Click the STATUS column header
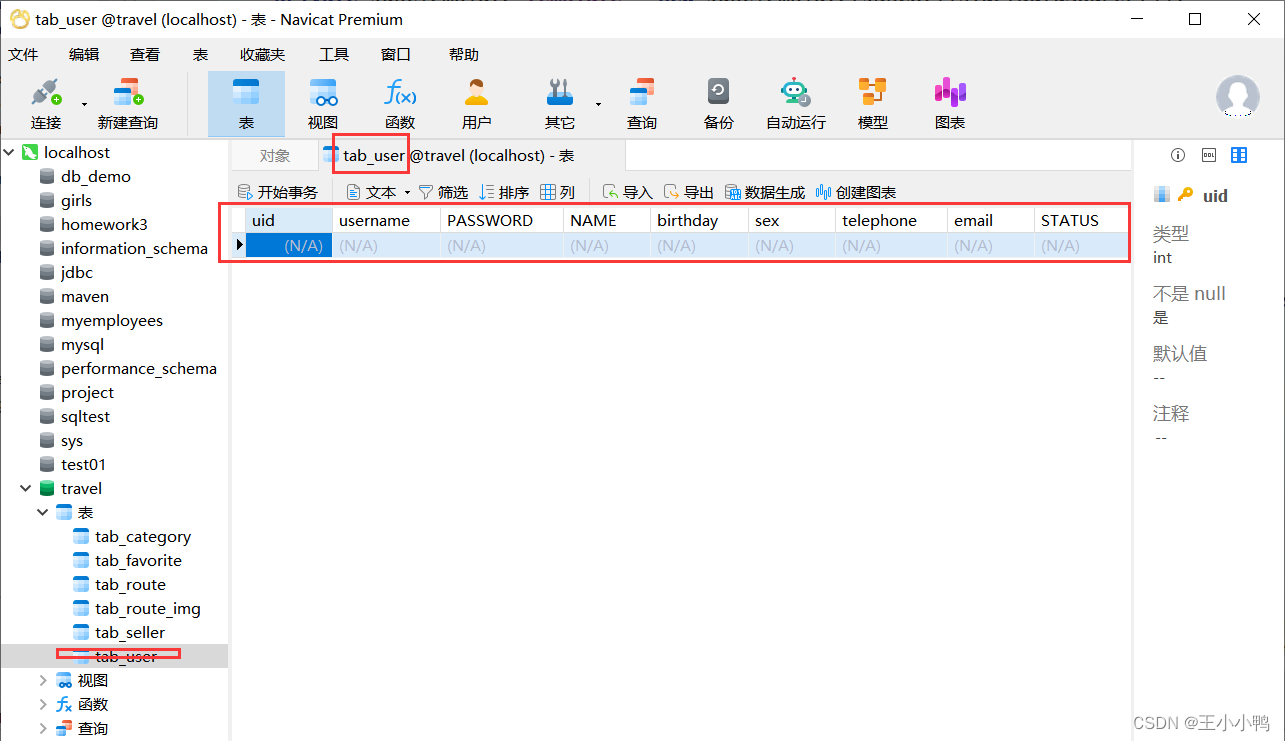The height and width of the screenshot is (741, 1285). point(1081,220)
